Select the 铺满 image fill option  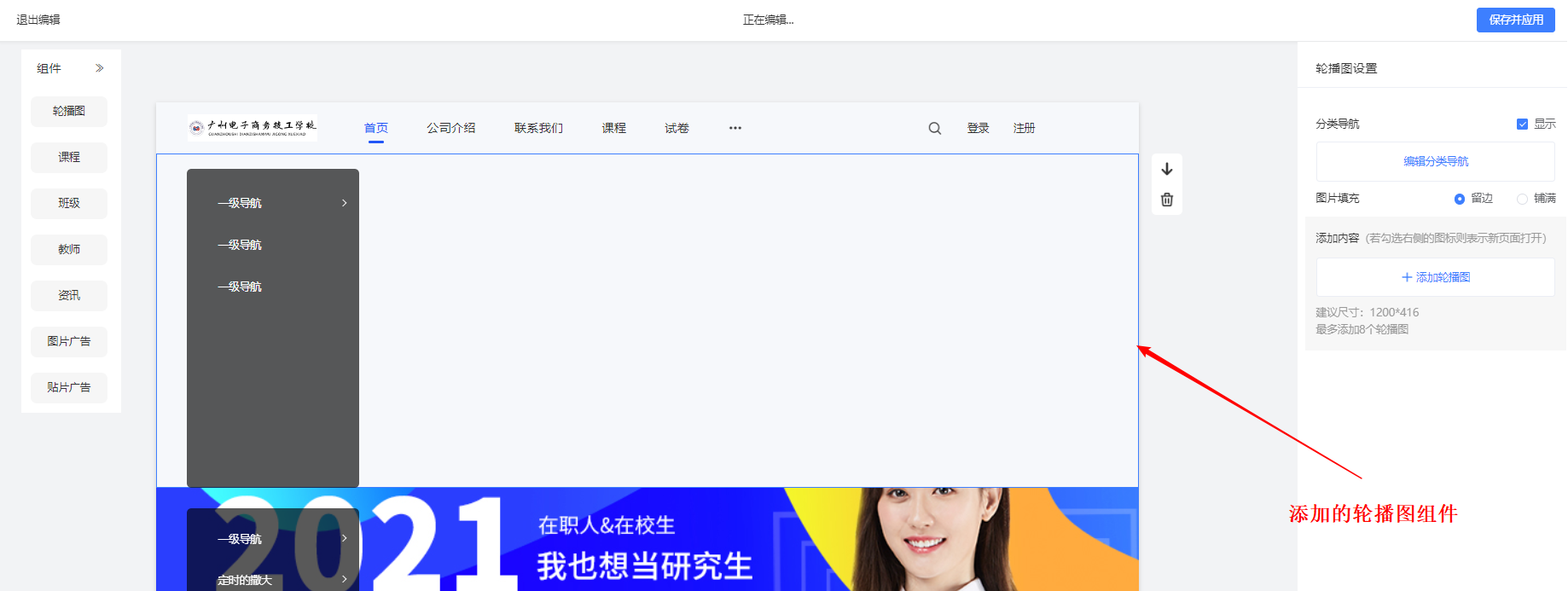pos(1522,199)
